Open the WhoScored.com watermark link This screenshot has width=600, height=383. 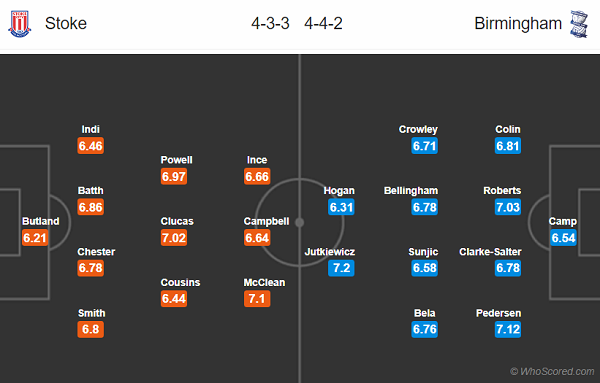(552, 371)
